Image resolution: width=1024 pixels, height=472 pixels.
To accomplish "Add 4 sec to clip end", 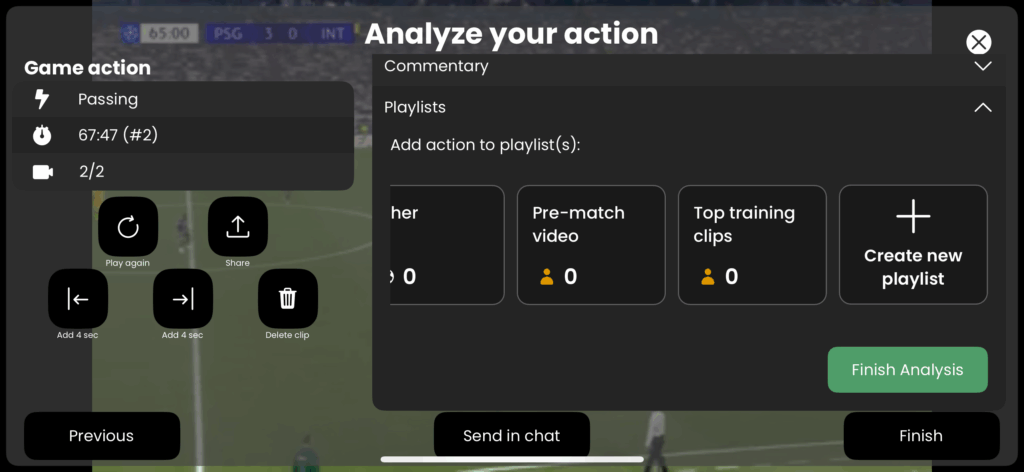I will (x=183, y=299).
